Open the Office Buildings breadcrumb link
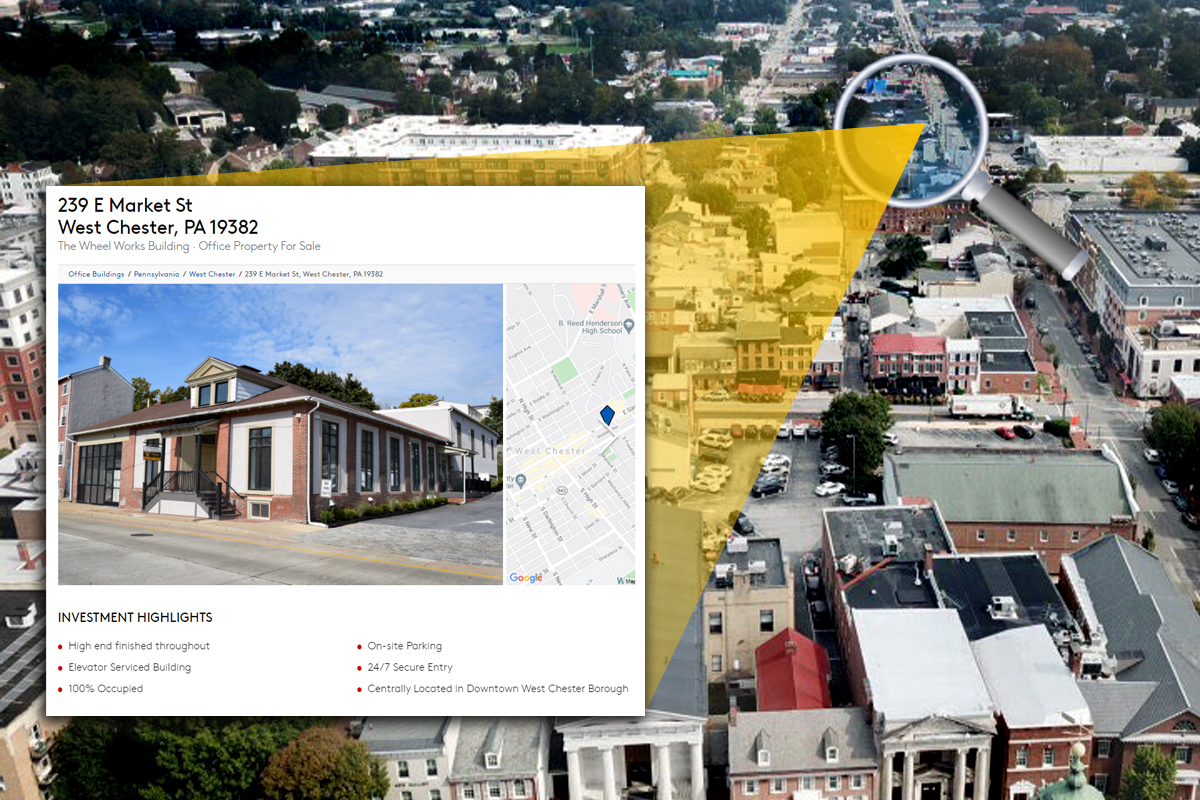 96,274
